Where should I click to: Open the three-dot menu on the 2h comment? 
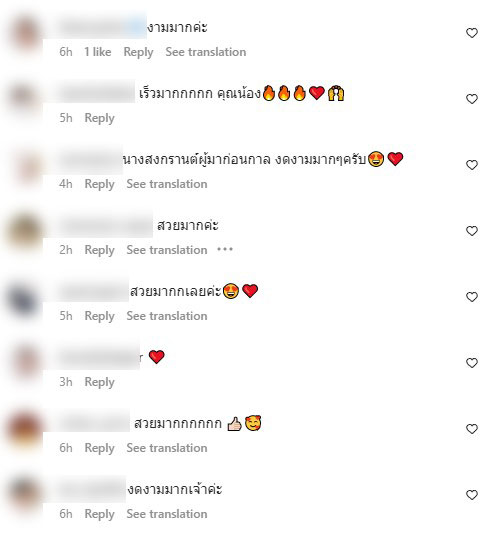(225, 250)
